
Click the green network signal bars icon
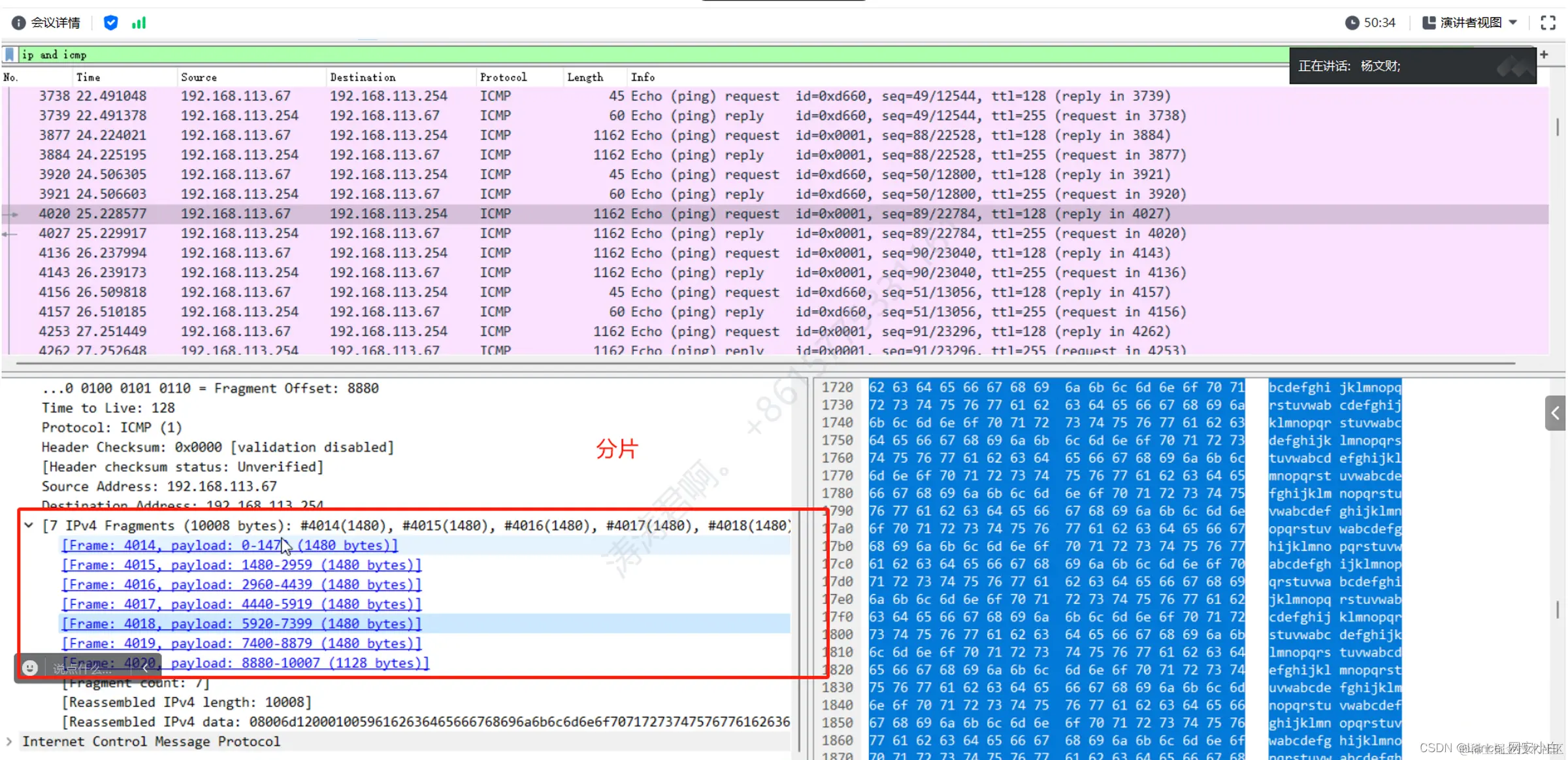[x=139, y=23]
